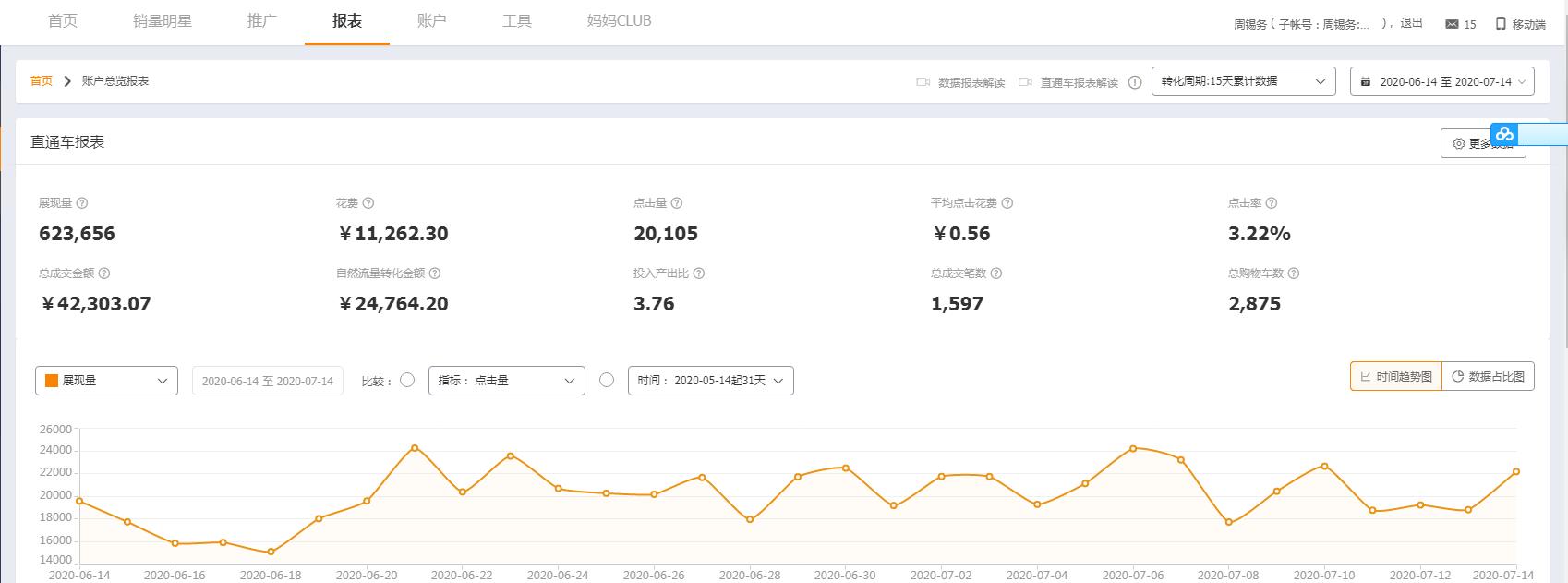This screenshot has height=583, width=1568.
Task: Expand the 指标: 点击量 dropdown
Action: coord(506,381)
